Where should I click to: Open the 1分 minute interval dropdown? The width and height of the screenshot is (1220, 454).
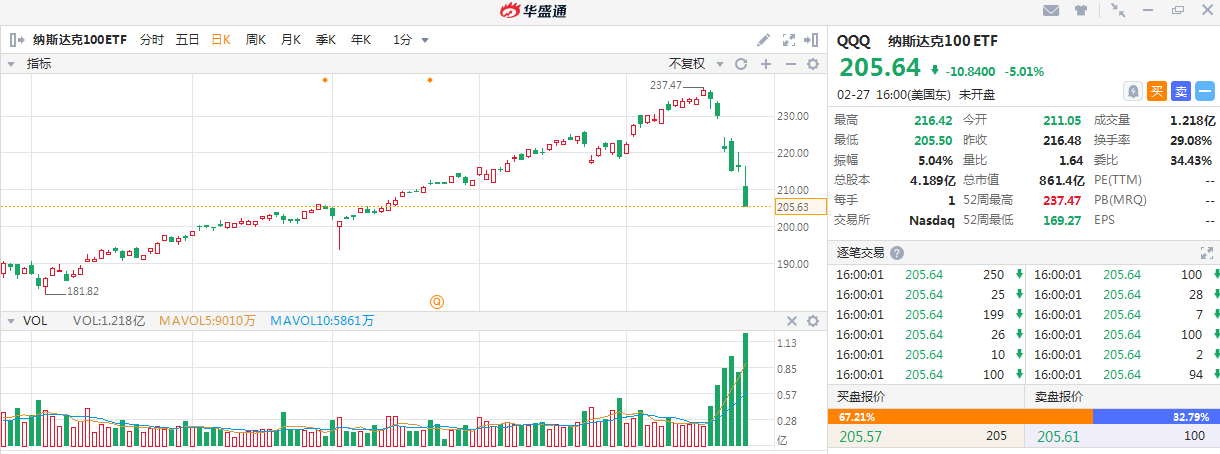pyautogui.click(x=410, y=40)
